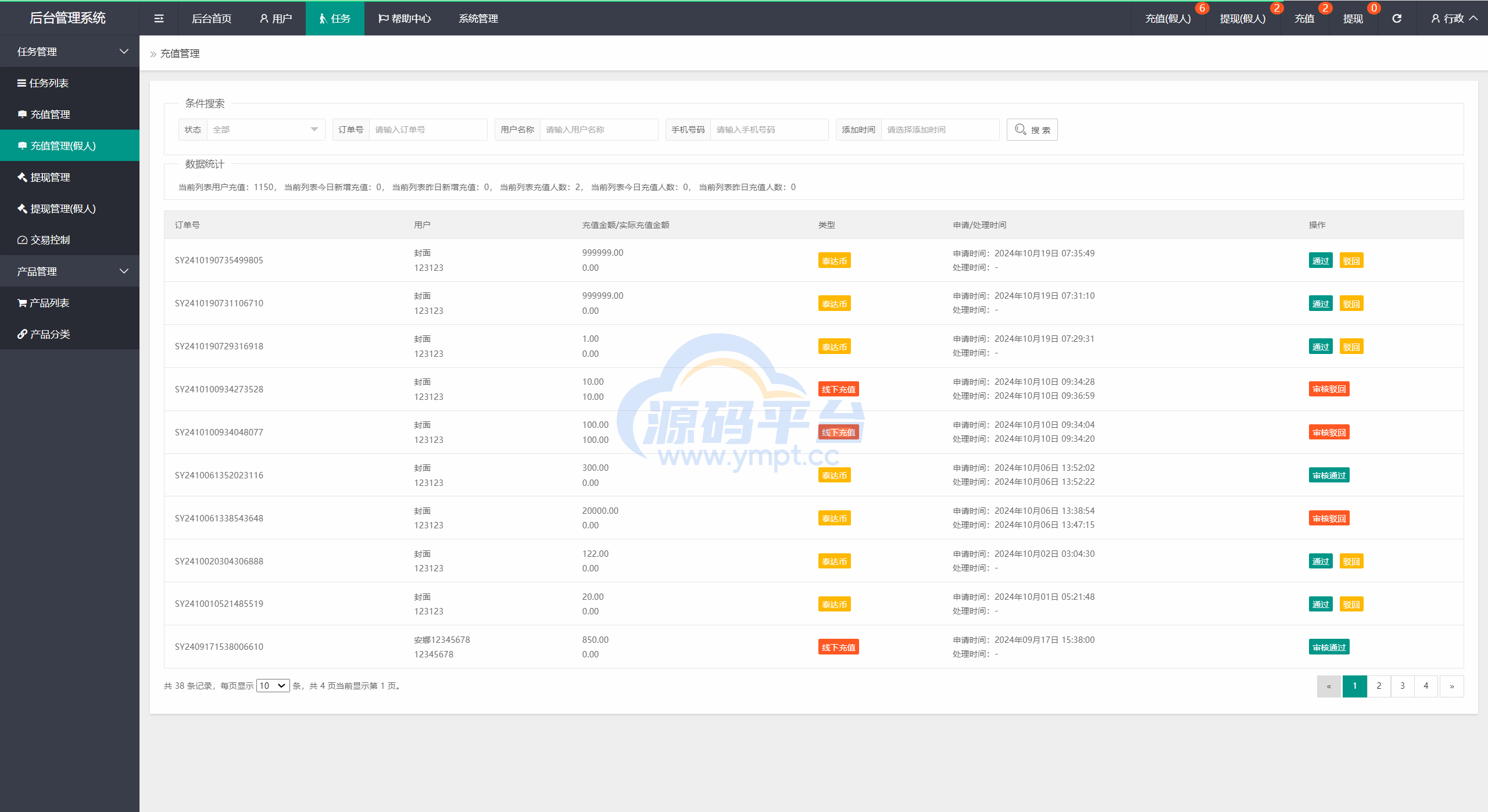Click the sidebar collapse hamburger icon

pyautogui.click(x=159, y=19)
